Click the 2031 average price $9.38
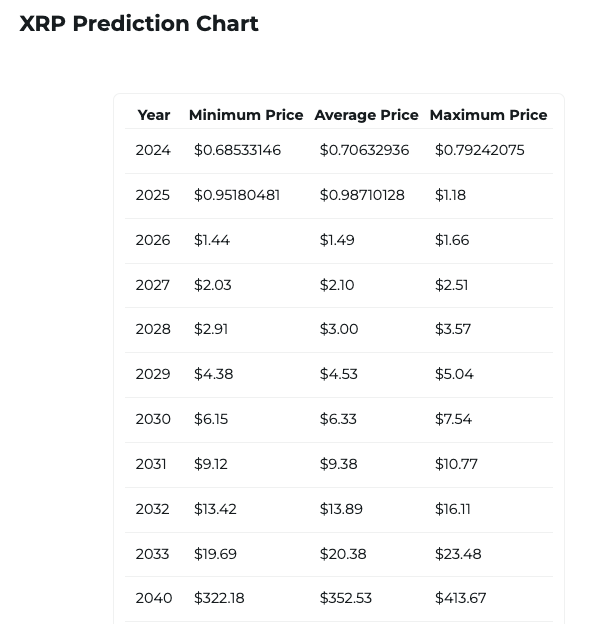 [338, 464]
